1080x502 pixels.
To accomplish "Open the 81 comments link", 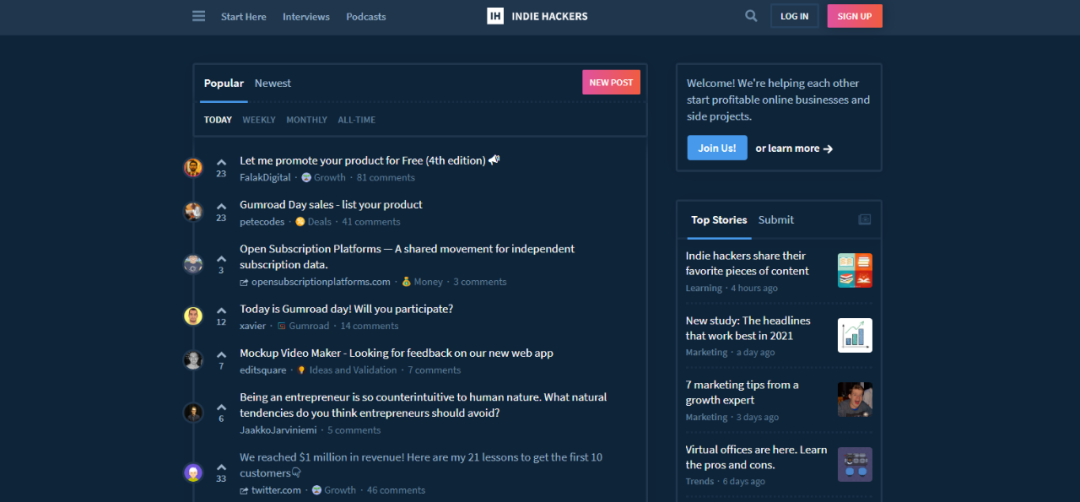I will click(x=386, y=178).
